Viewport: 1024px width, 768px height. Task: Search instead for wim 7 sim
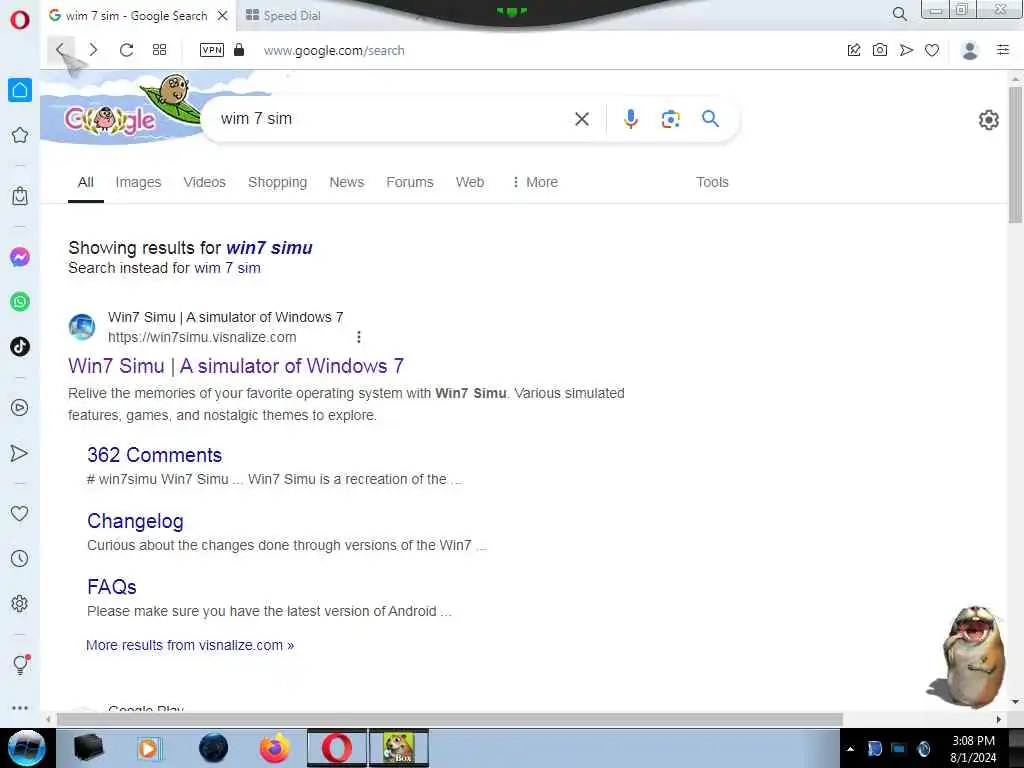(x=227, y=268)
